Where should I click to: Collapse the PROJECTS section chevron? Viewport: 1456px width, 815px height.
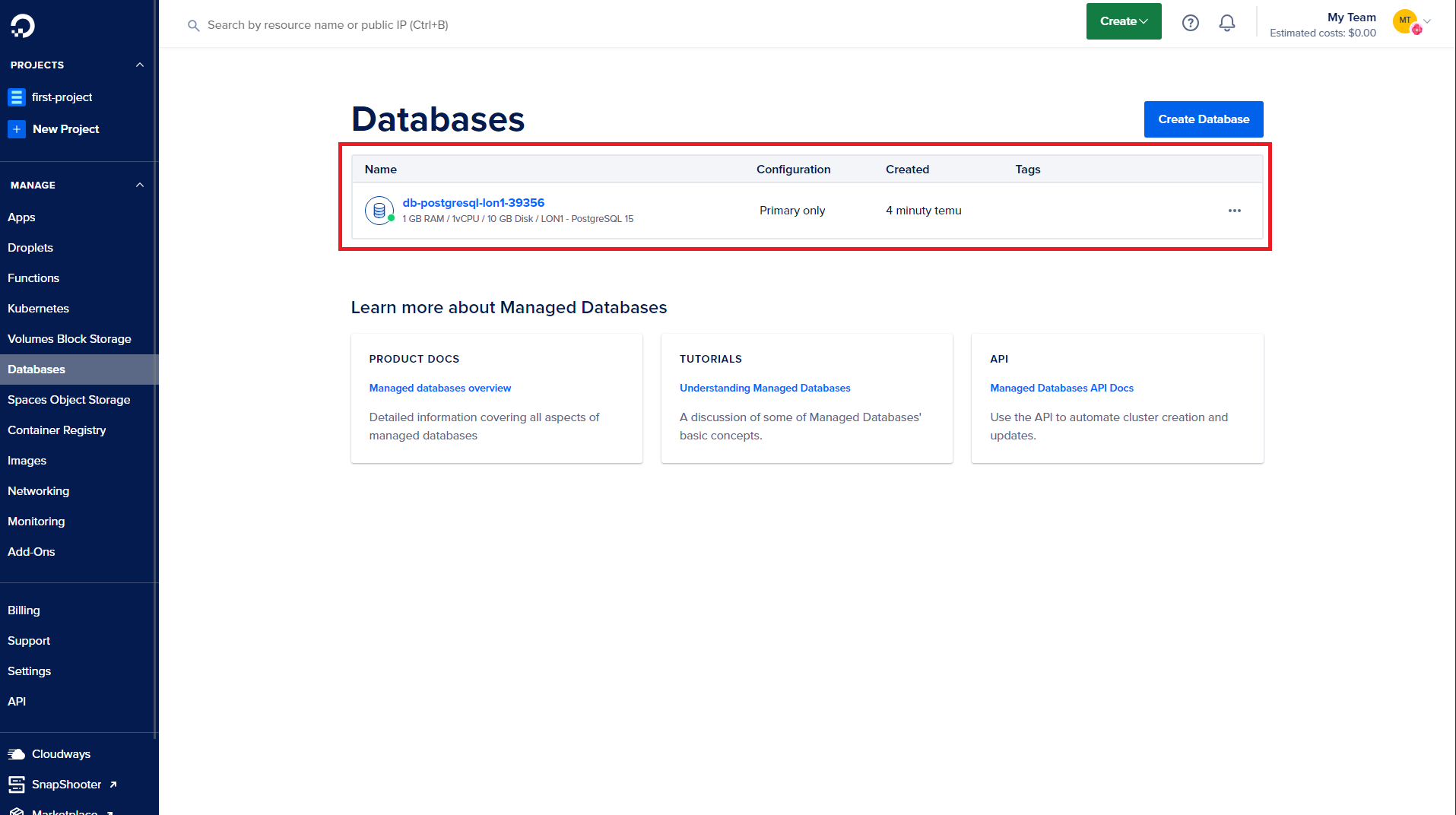[140, 65]
